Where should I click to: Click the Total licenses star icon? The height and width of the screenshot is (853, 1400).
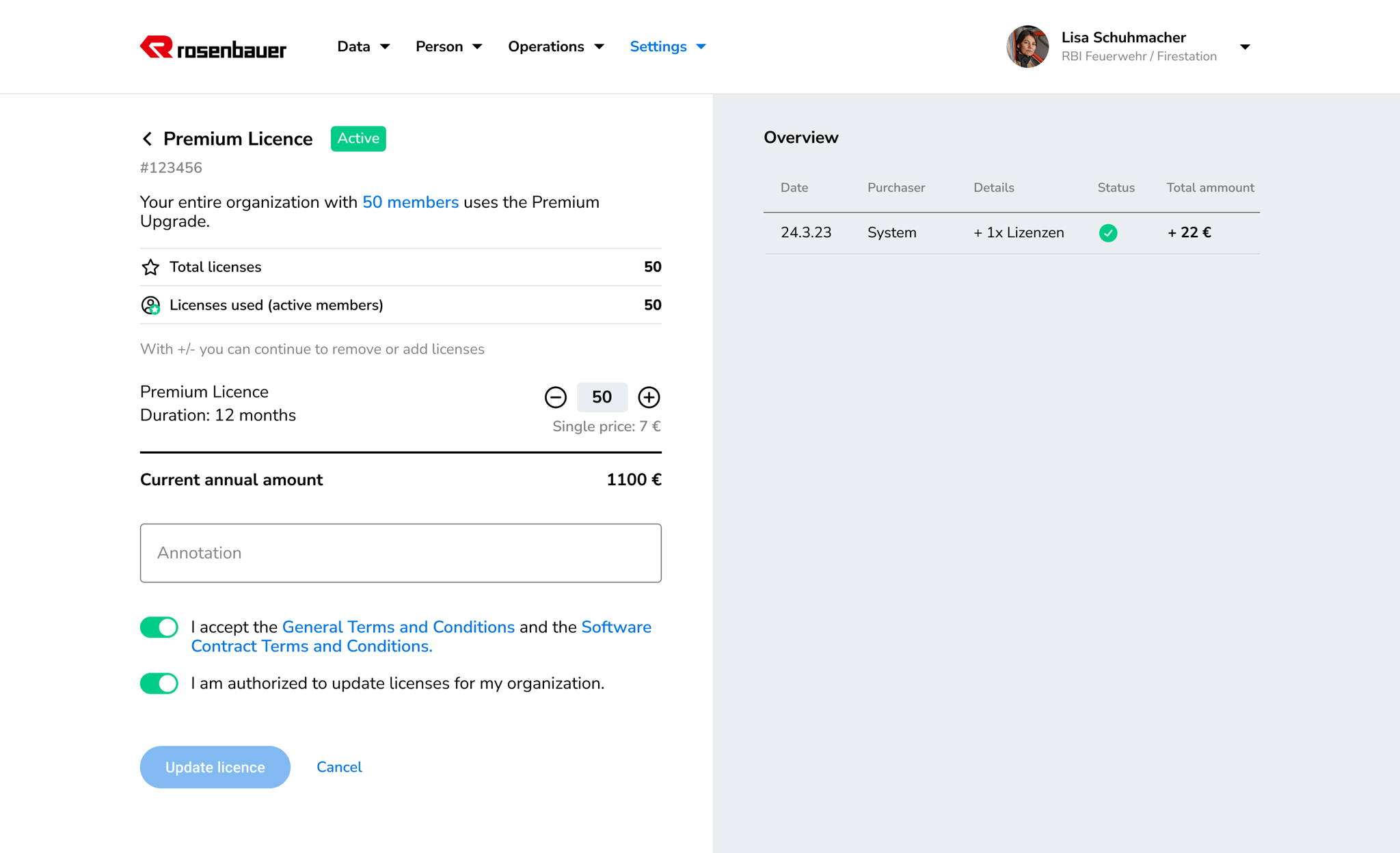click(150, 267)
